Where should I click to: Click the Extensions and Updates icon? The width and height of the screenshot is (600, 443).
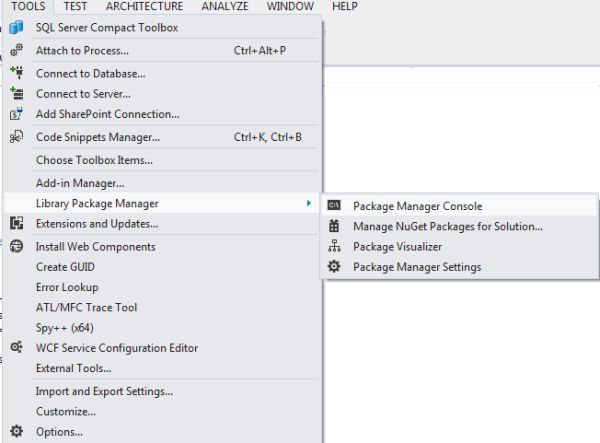click(x=16, y=224)
